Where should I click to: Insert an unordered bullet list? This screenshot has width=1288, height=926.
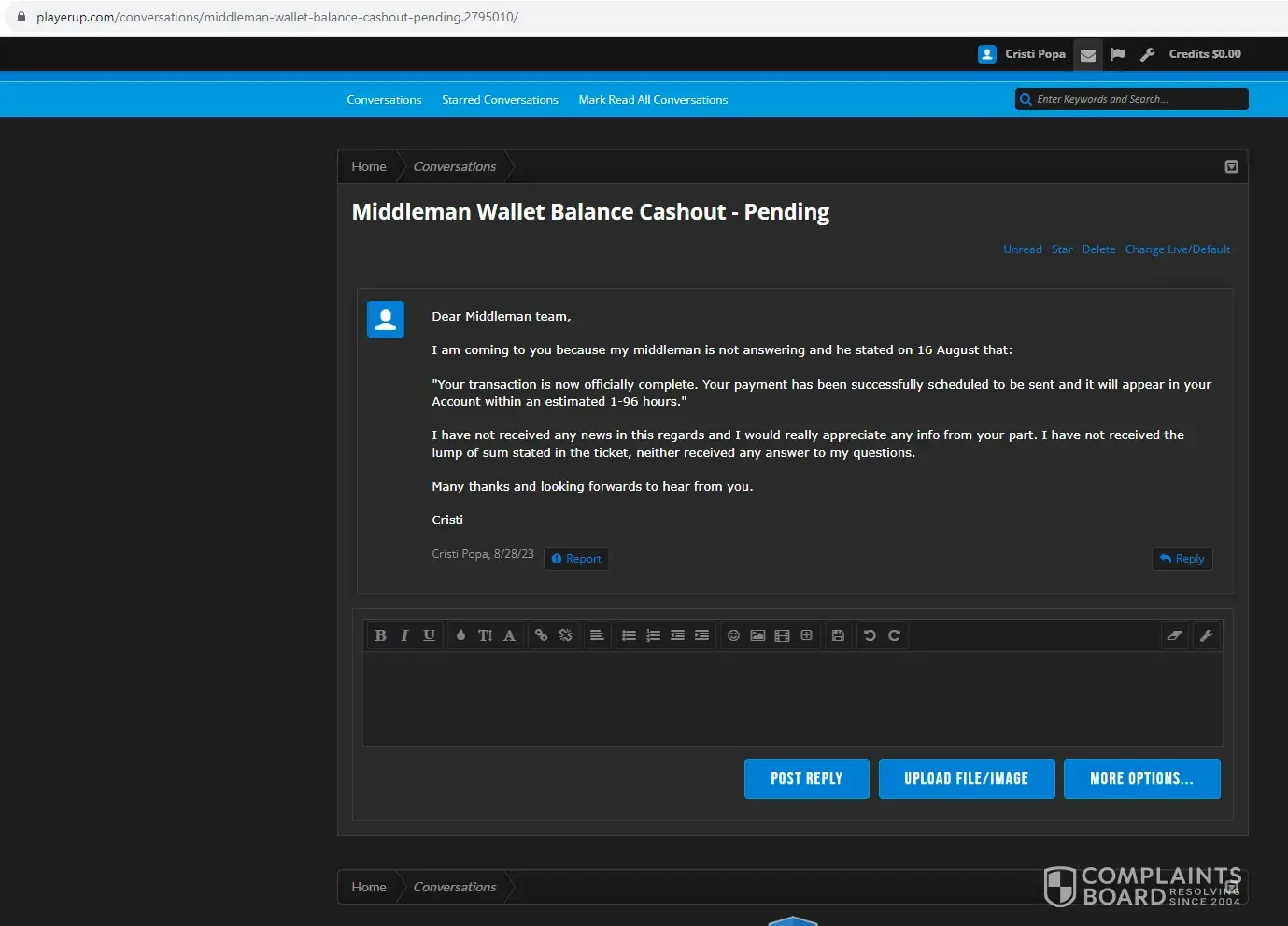(x=629, y=635)
